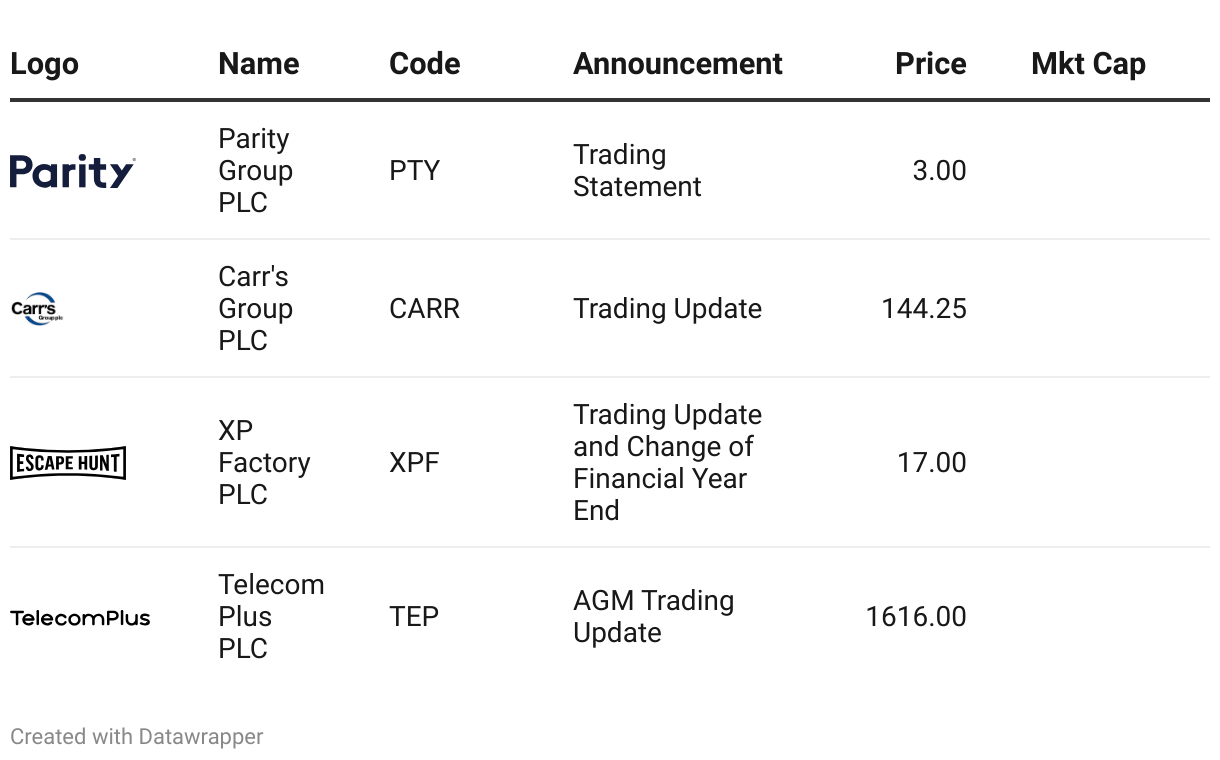Image resolution: width=1220 pixels, height=760 pixels.
Task: Click the Logo column header
Action: click(x=44, y=64)
